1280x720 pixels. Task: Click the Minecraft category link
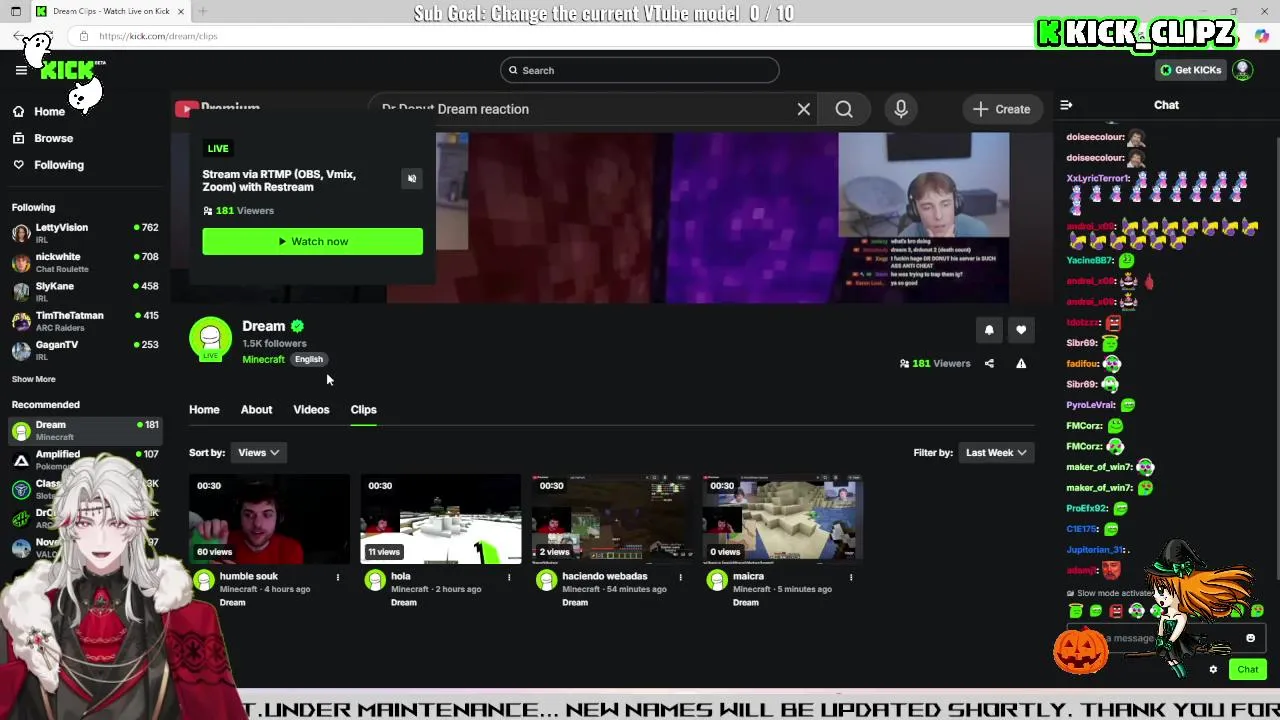pos(263,359)
